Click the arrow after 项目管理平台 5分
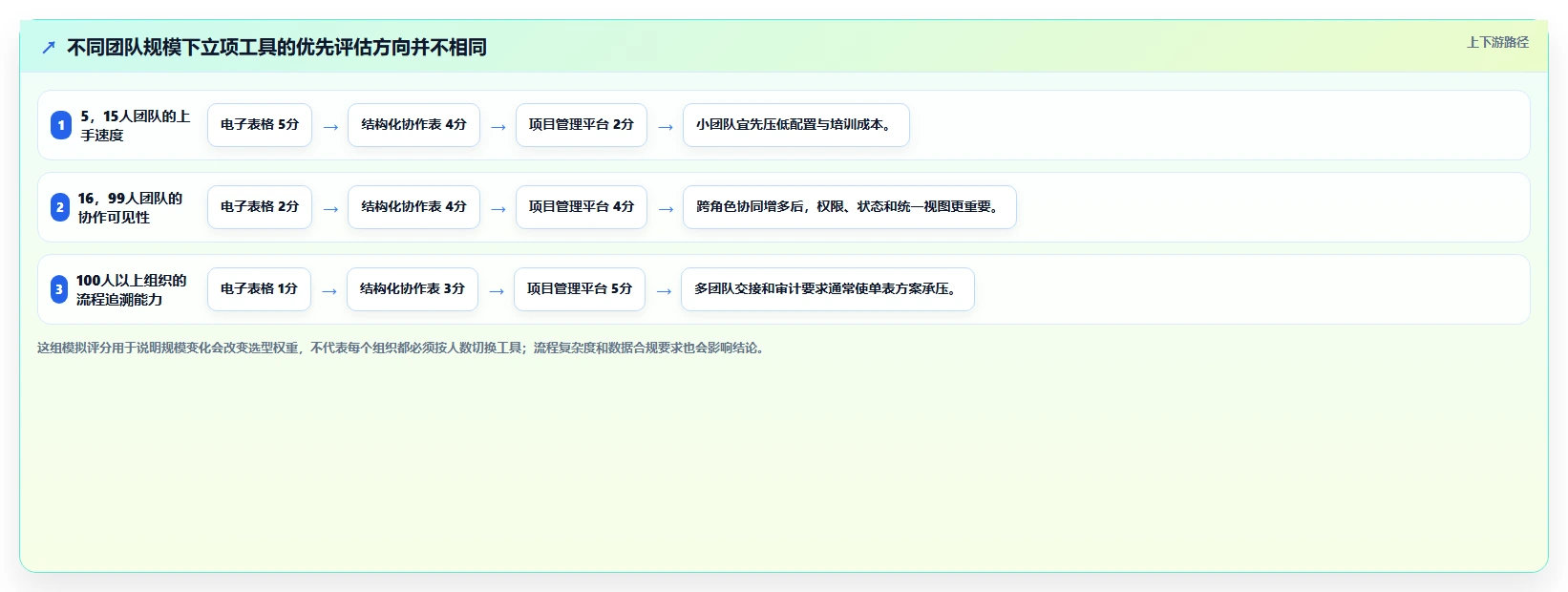This screenshot has width=1568, height=592. pyautogui.click(x=664, y=291)
